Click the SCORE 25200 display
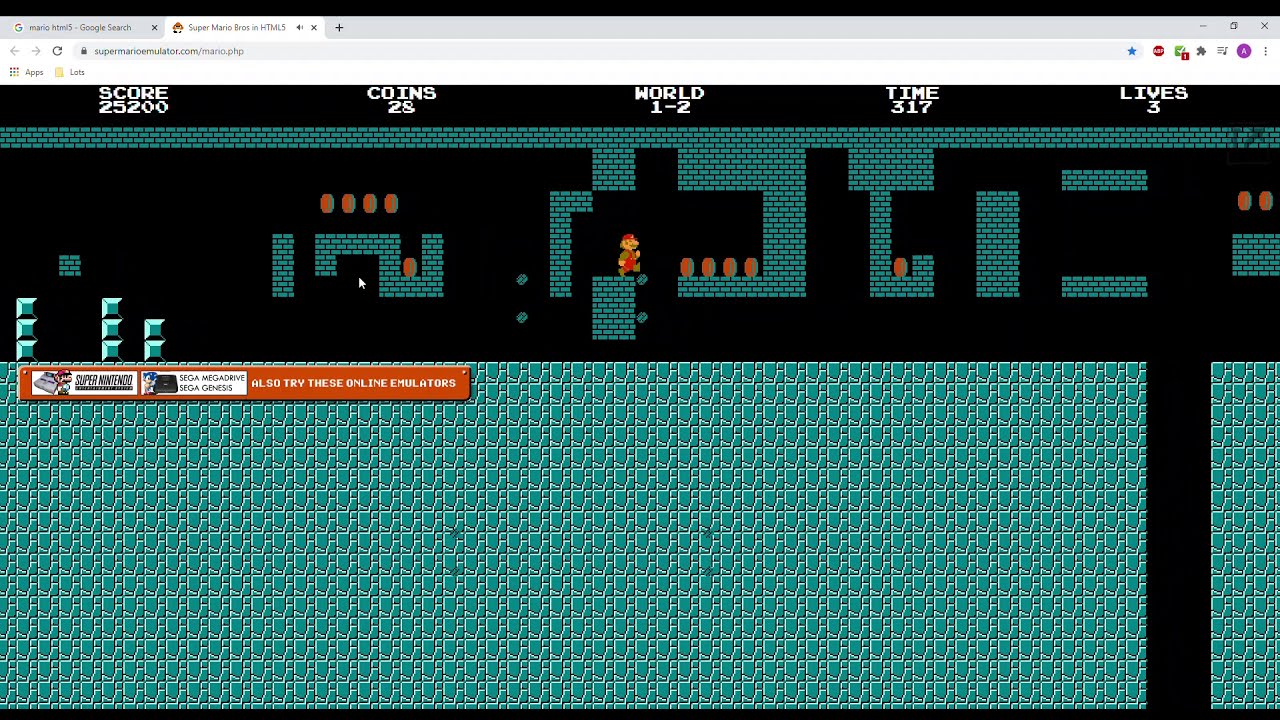Screen dimensions: 1280x720 (133, 100)
